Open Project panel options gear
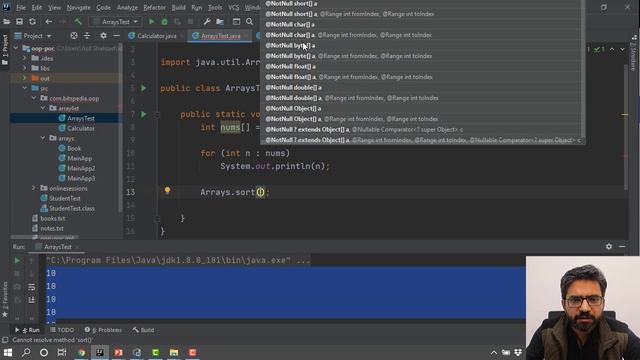 coord(103,36)
